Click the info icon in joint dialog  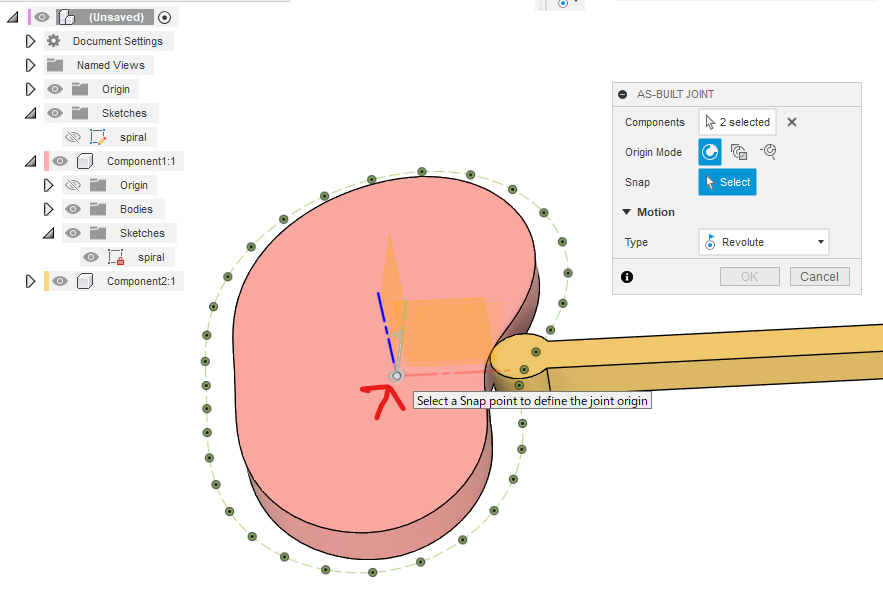coord(627,277)
